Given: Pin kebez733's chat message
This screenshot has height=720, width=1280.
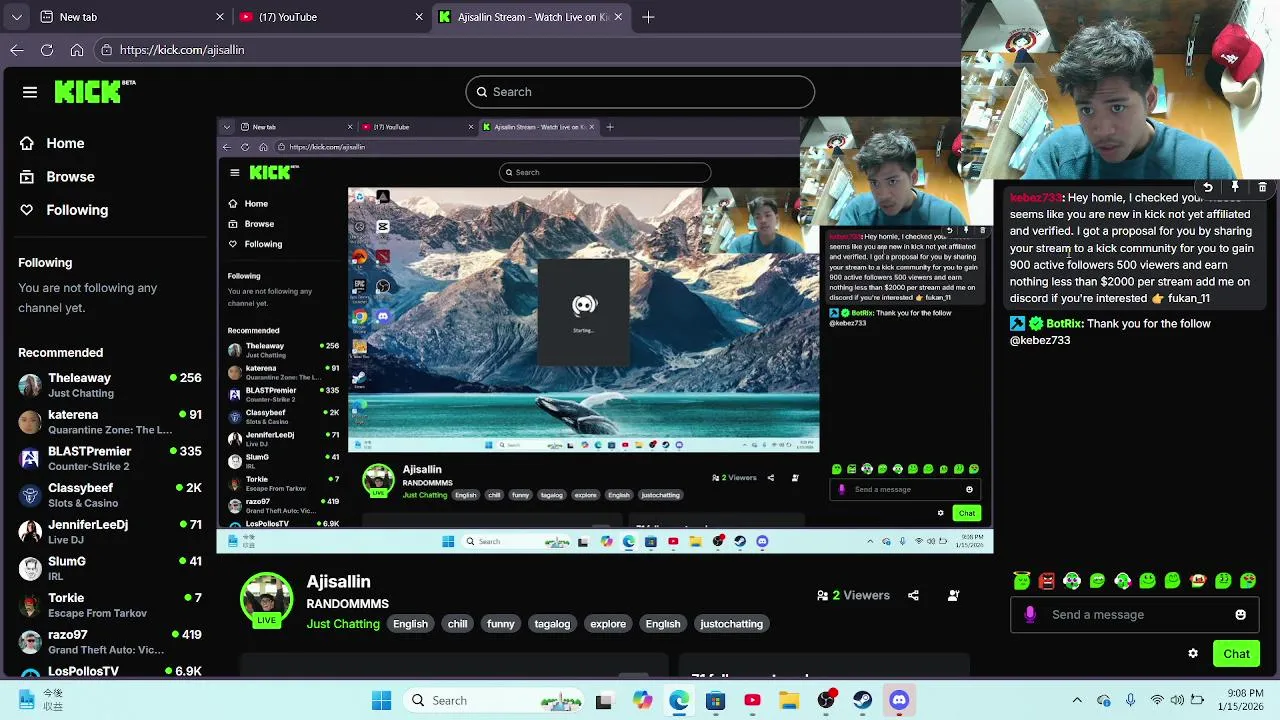Looking at the screenshot, I should click(x=1235, y=187).
